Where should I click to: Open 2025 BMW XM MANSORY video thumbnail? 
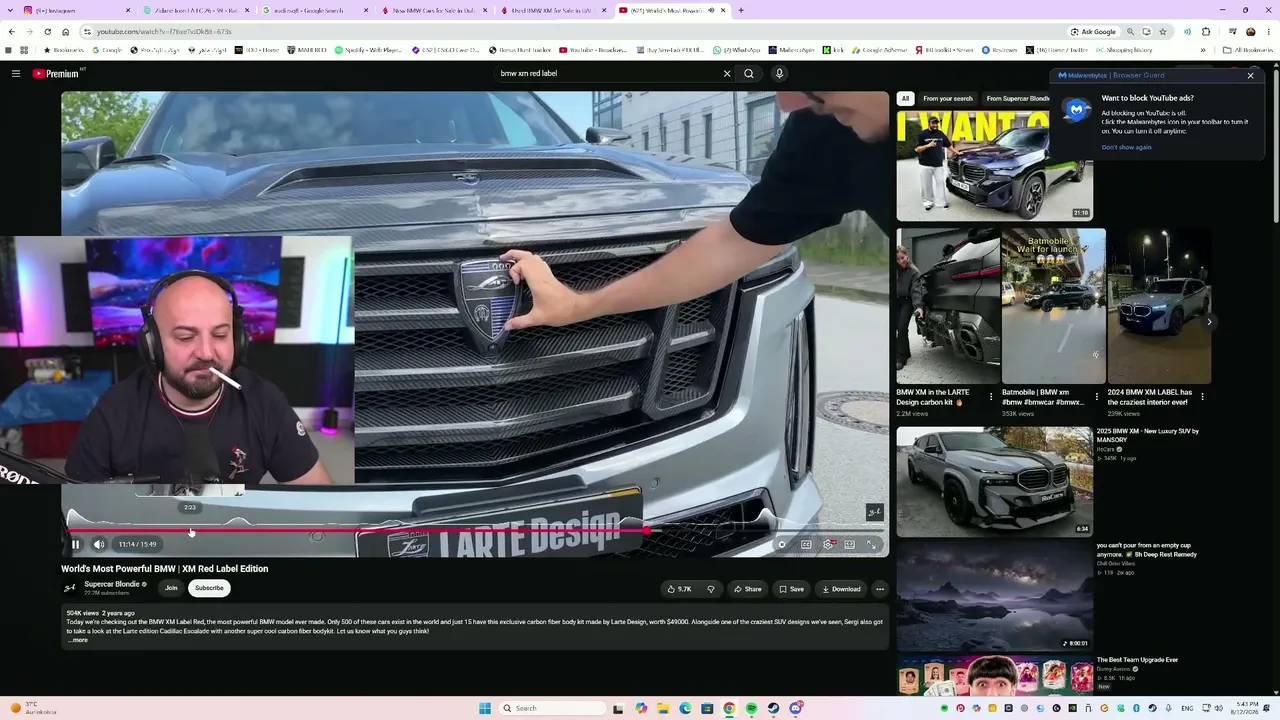point(994,482)
